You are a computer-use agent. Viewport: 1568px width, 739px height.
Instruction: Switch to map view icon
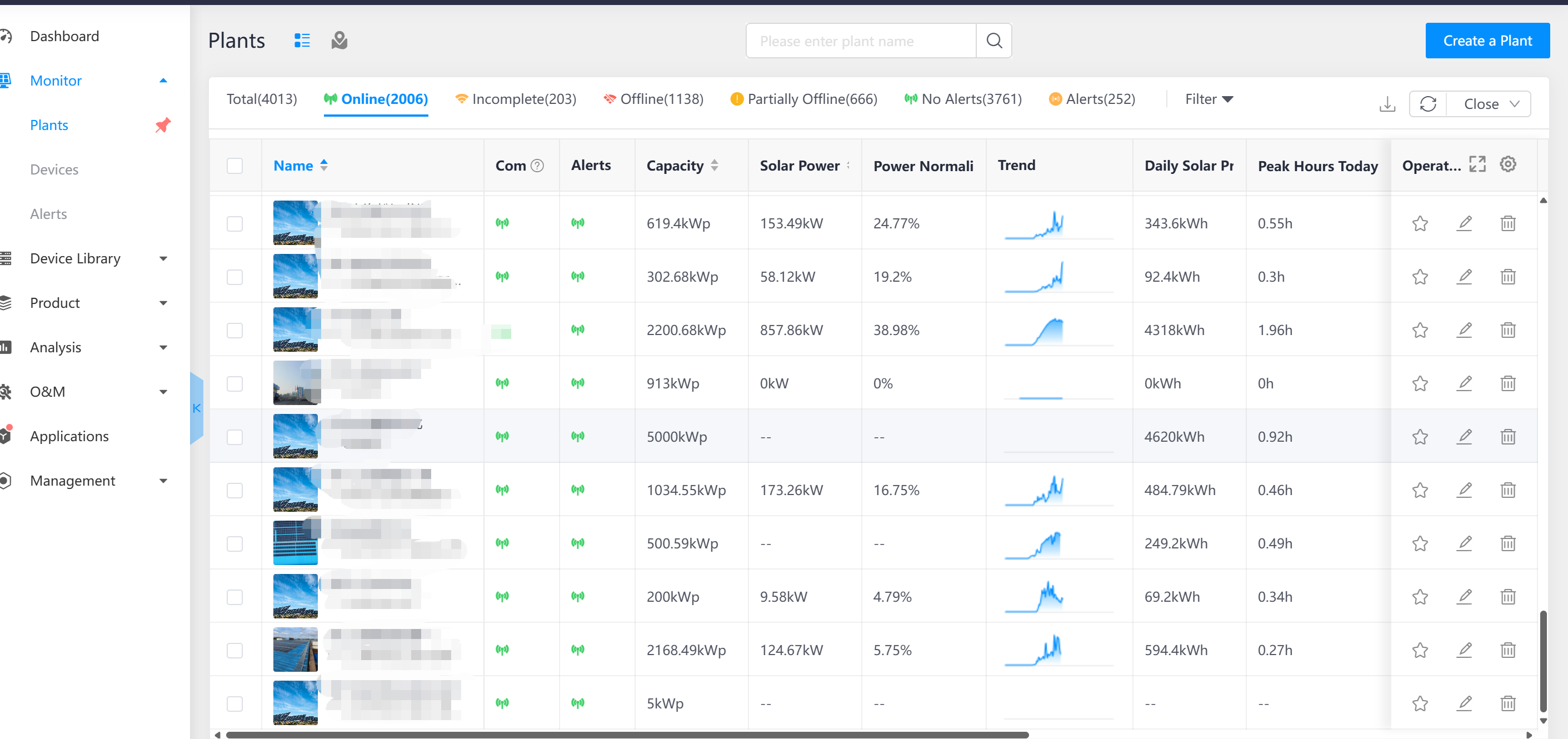click(339, 41)
